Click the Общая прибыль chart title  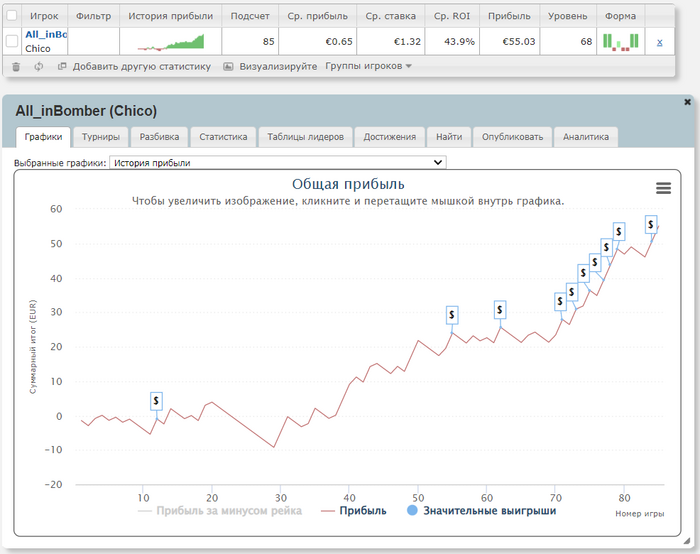348,184
